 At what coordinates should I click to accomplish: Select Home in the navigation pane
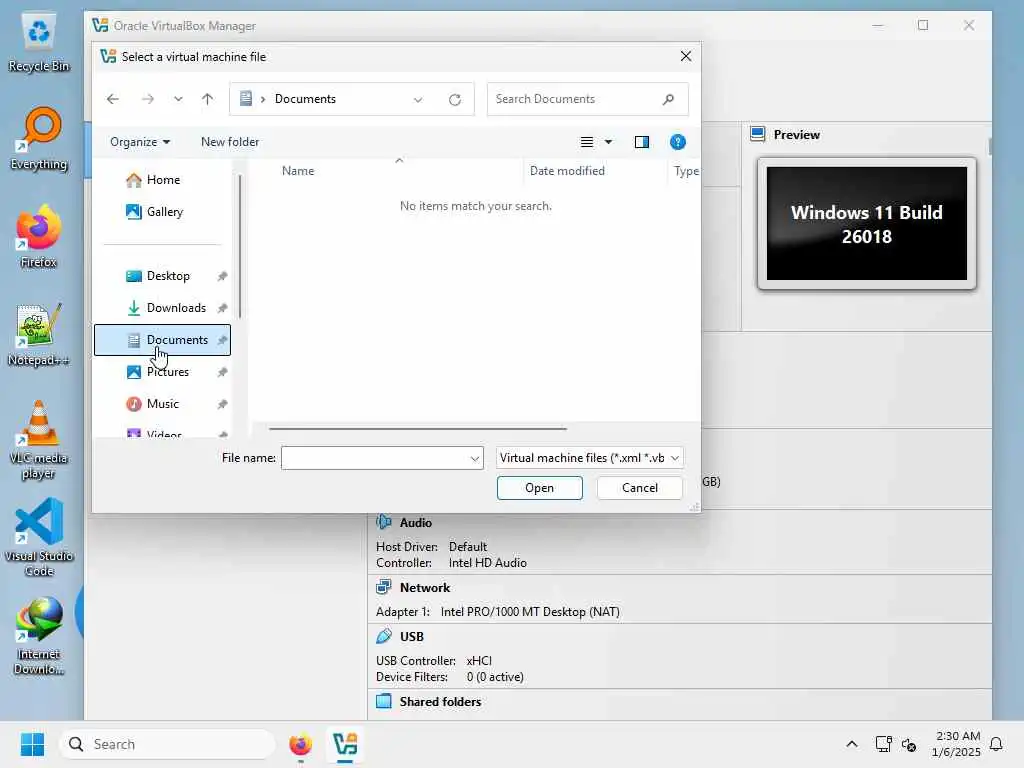coord(163,180)
